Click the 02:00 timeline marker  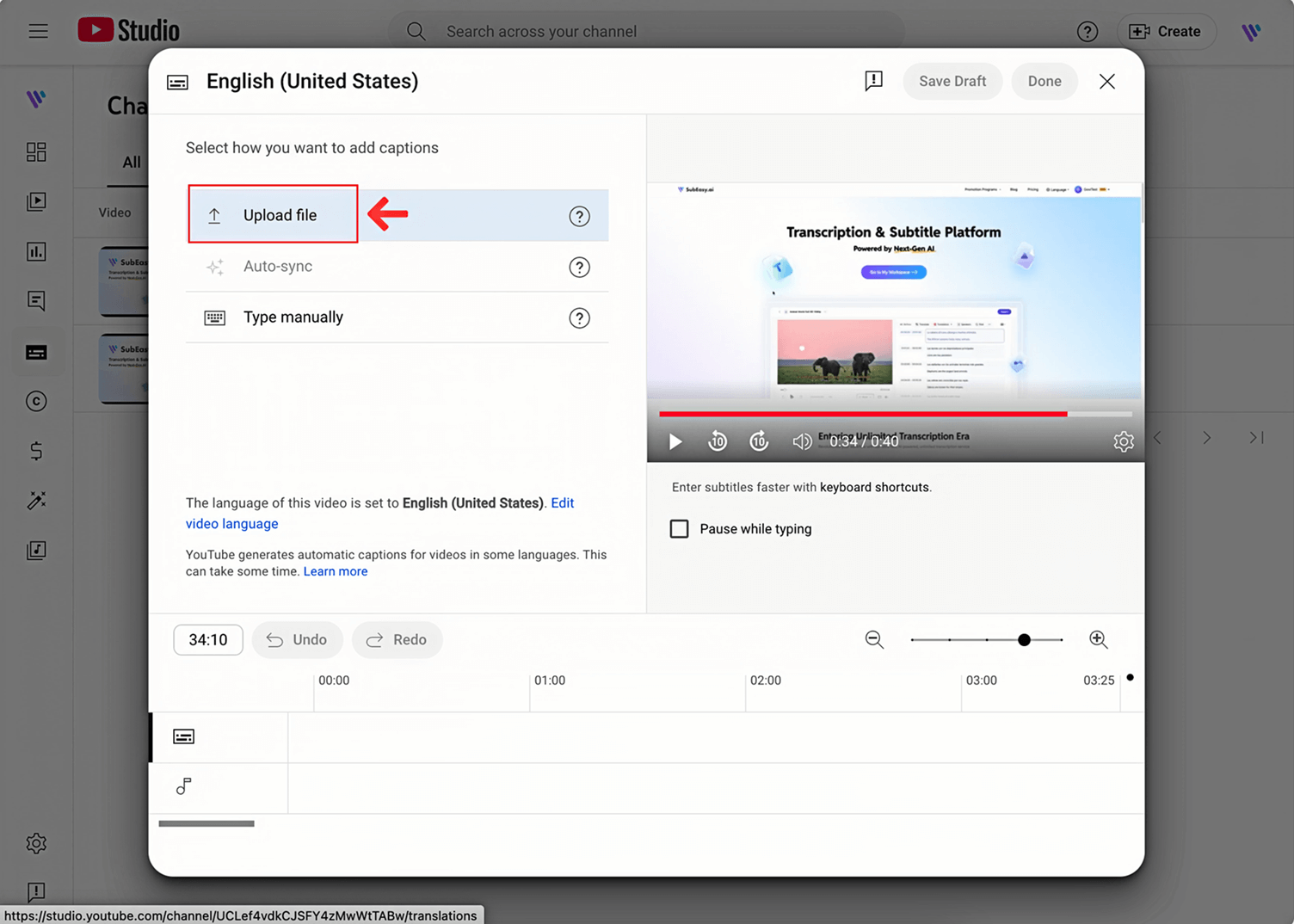coord(766,680)
